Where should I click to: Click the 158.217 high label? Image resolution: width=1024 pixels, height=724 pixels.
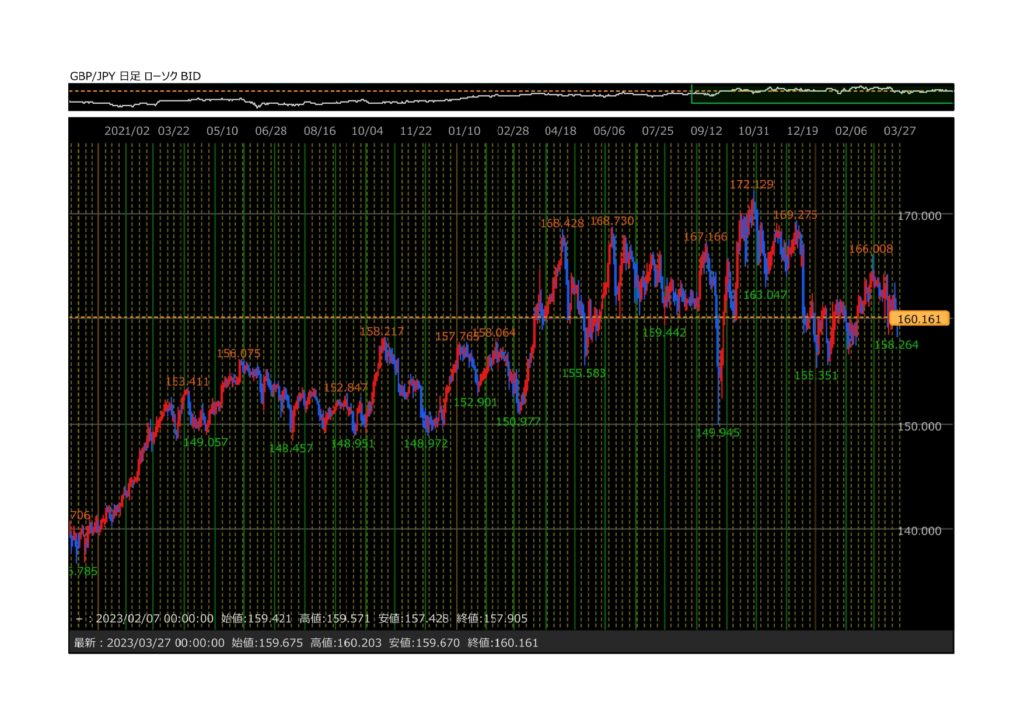(381, 331)
